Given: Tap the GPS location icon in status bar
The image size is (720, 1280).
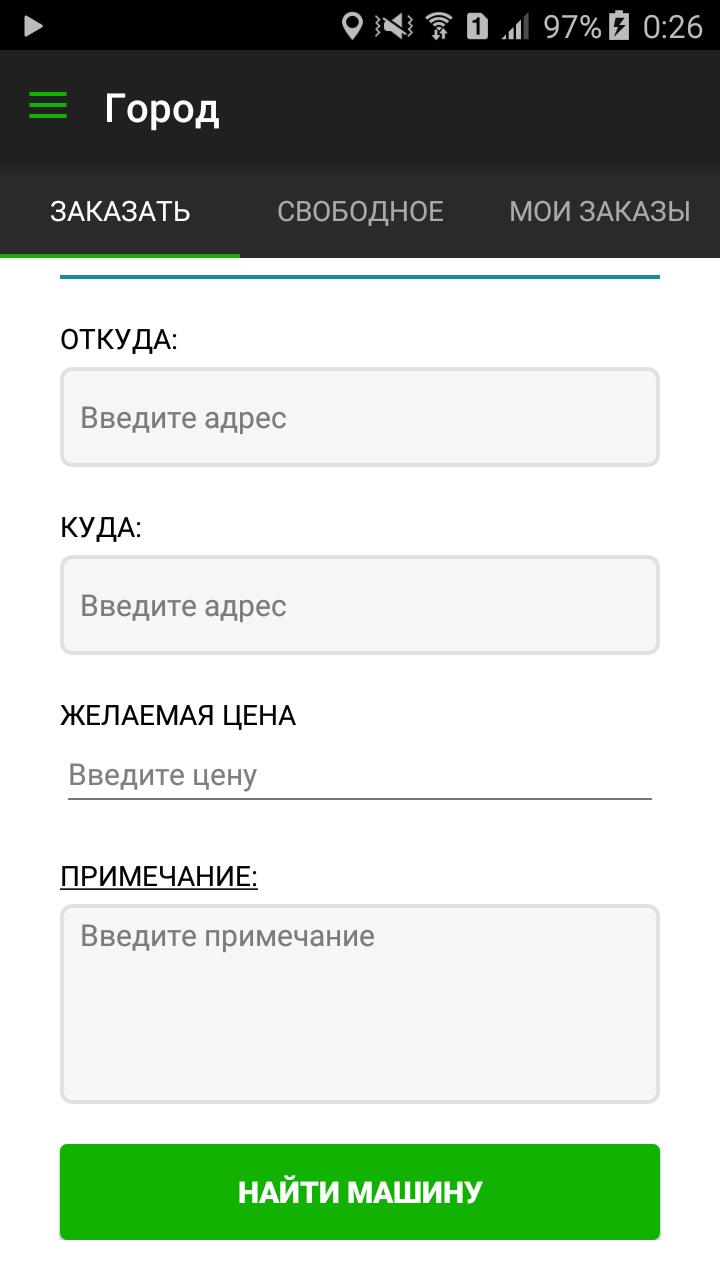Looking at the screenshot, I should (352, 27).
